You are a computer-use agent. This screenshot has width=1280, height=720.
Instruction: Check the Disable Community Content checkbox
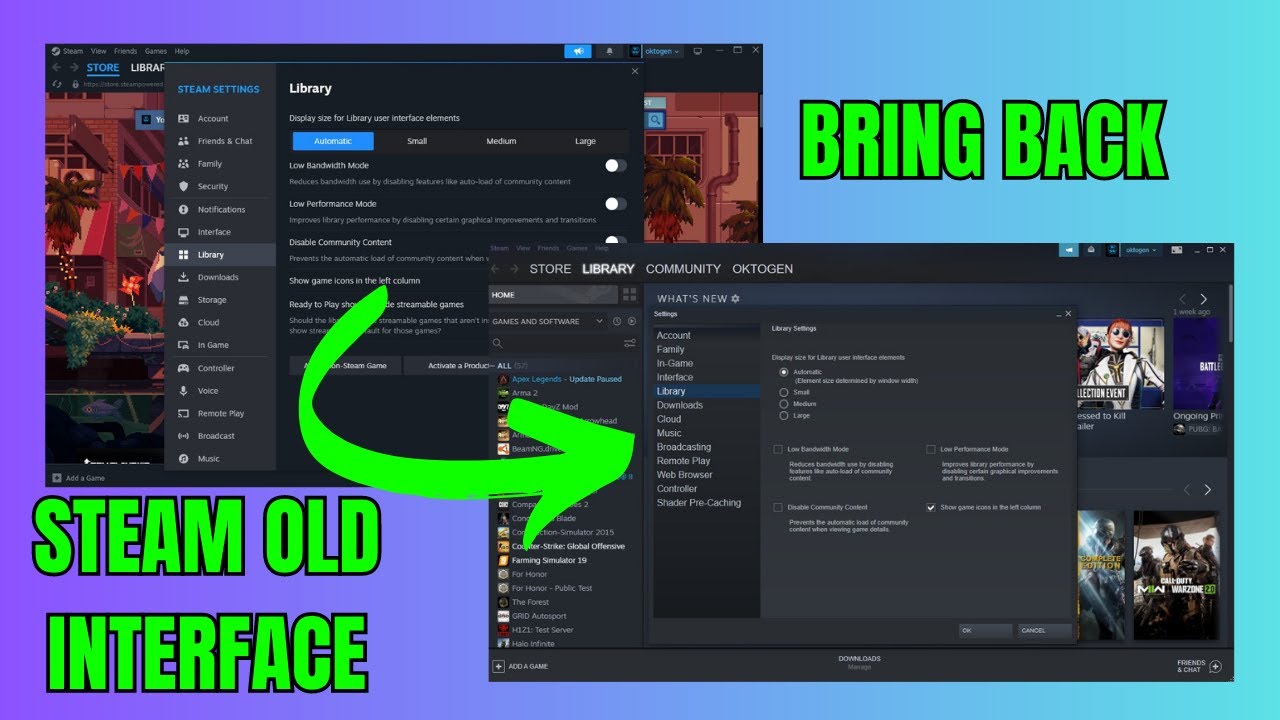click(x=778, y=508)
